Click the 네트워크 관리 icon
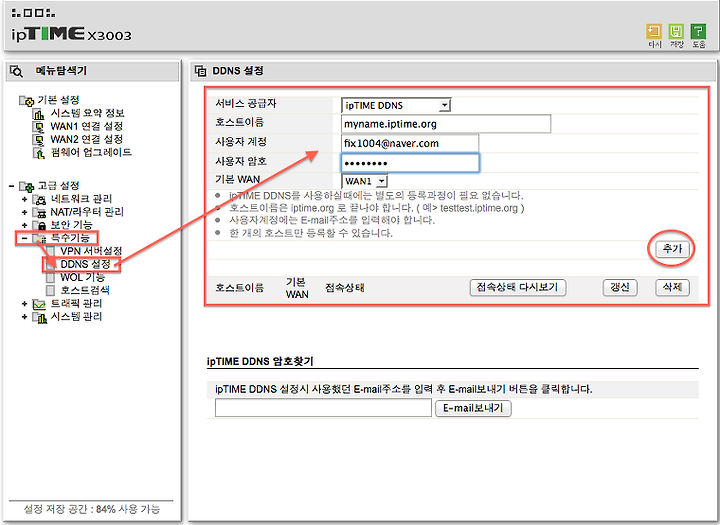The image size is (720, 525). 40,199
